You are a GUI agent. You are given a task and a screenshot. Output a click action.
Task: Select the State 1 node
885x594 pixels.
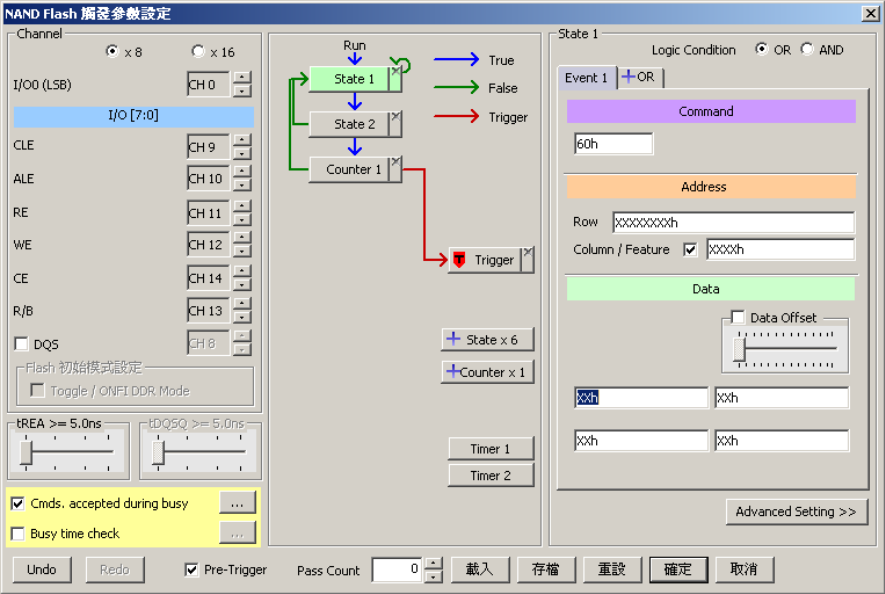point(349,78)
